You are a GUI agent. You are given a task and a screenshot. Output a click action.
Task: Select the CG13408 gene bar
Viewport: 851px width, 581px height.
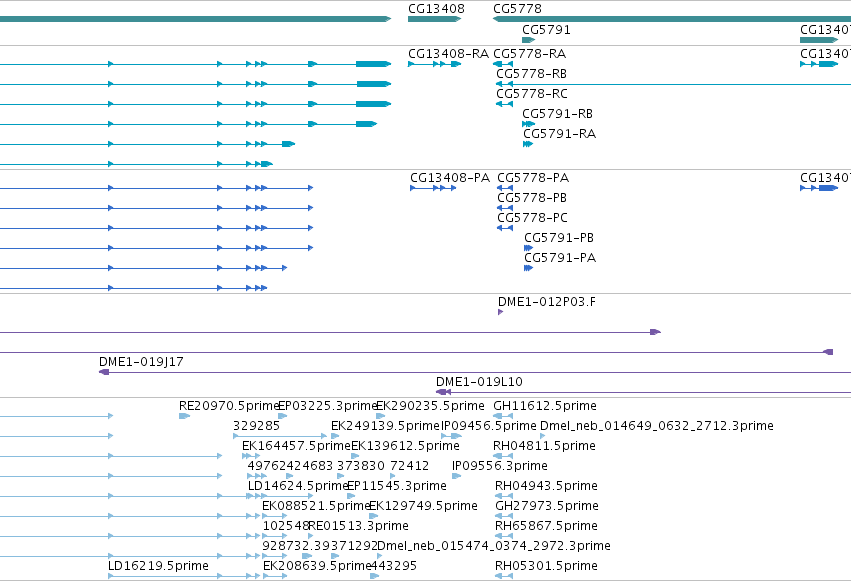pyautogui.click(x=434, y=19)
